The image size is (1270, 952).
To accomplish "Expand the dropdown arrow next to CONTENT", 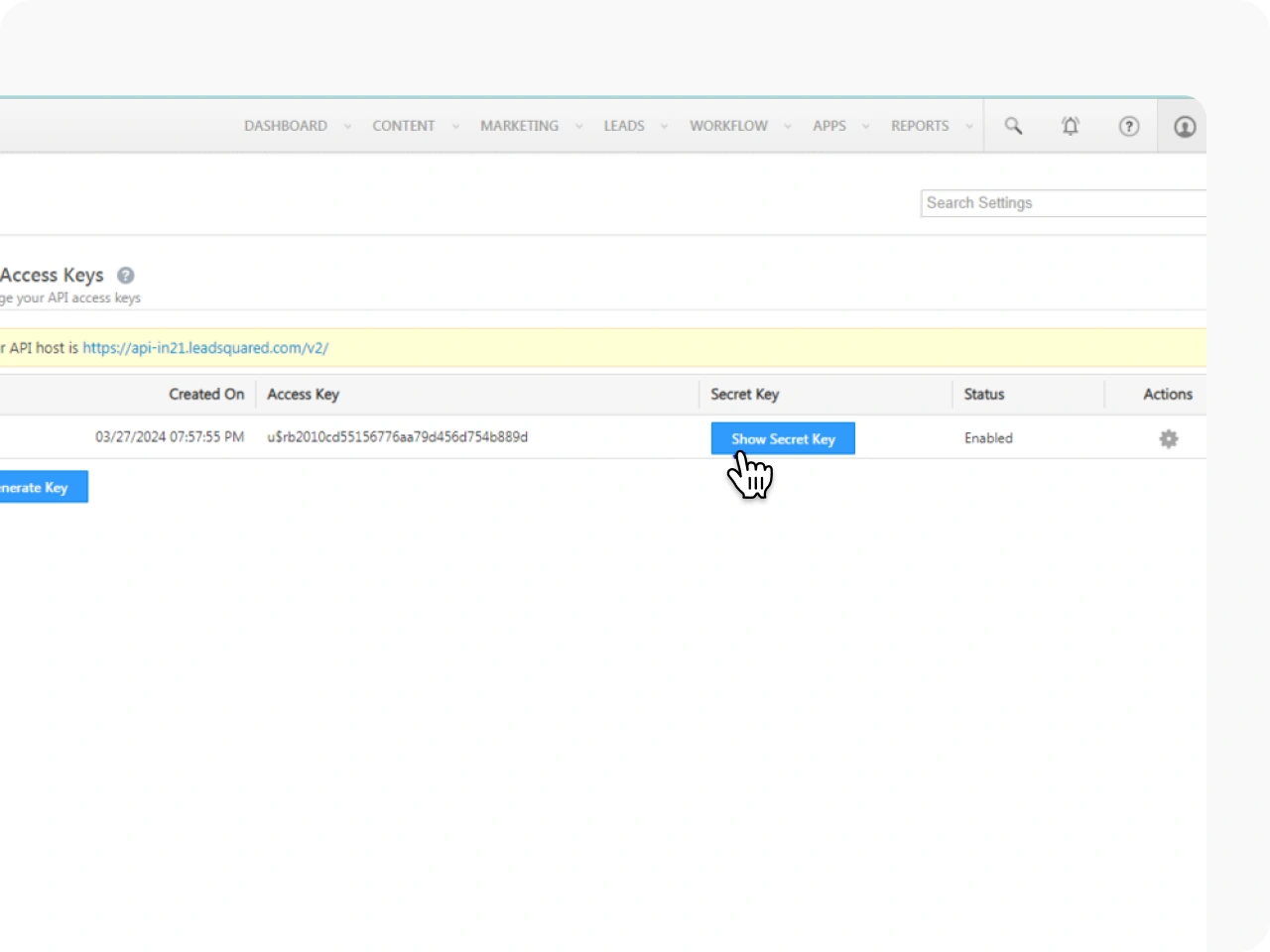I will [455, 127].
